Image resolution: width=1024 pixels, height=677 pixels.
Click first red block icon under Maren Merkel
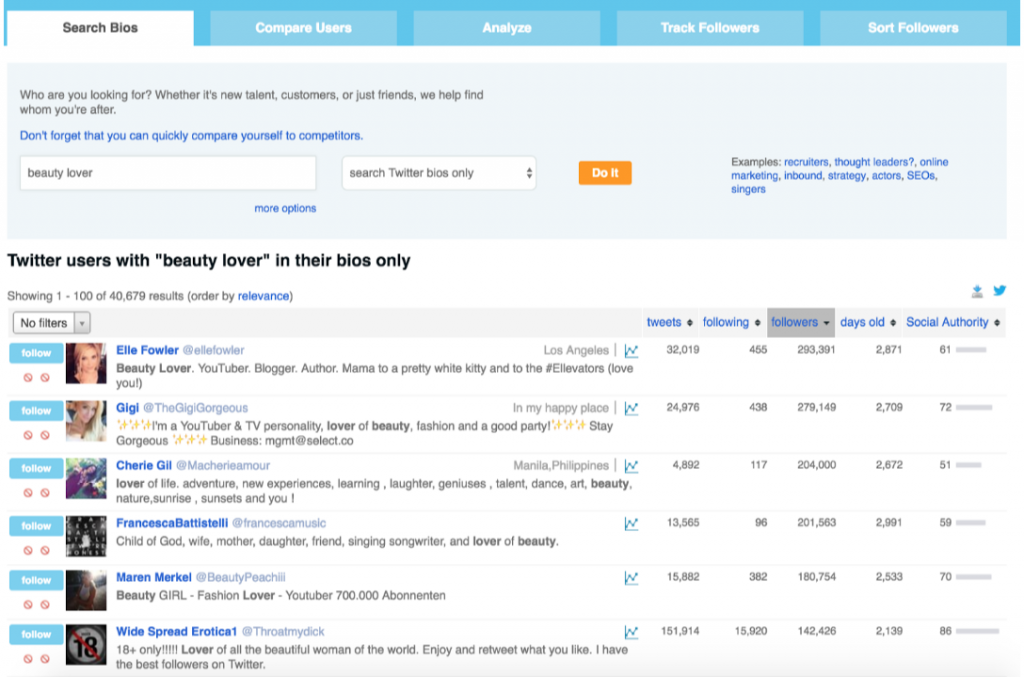click(28, 604)
